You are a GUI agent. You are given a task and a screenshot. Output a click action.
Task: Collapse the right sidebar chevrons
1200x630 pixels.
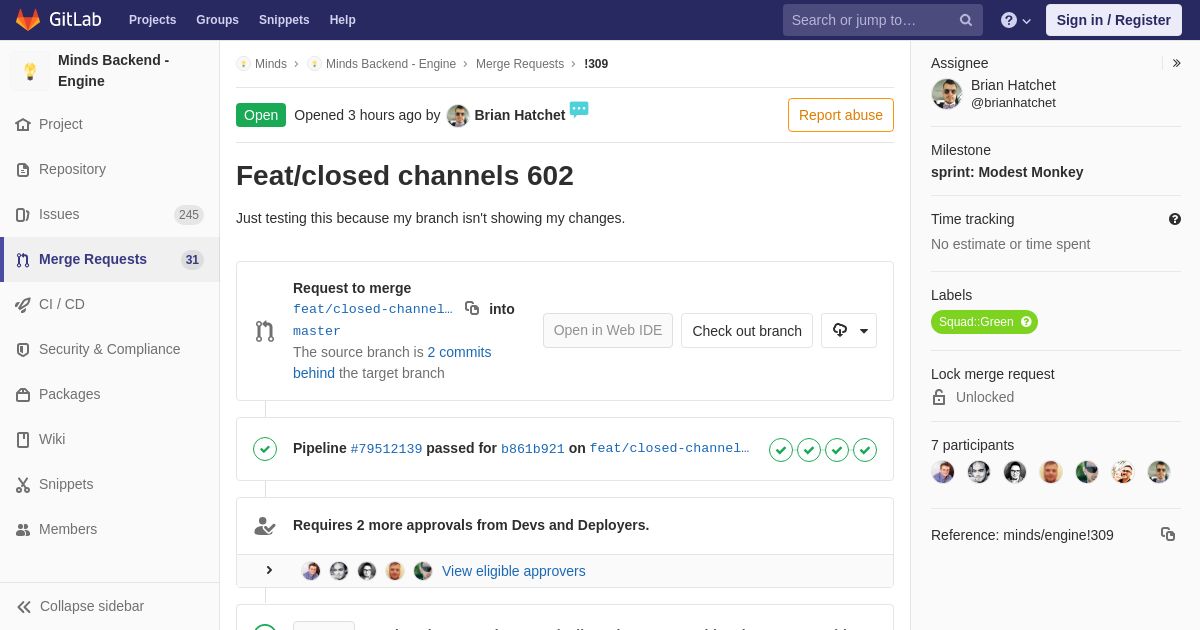tap(1176, 63)
